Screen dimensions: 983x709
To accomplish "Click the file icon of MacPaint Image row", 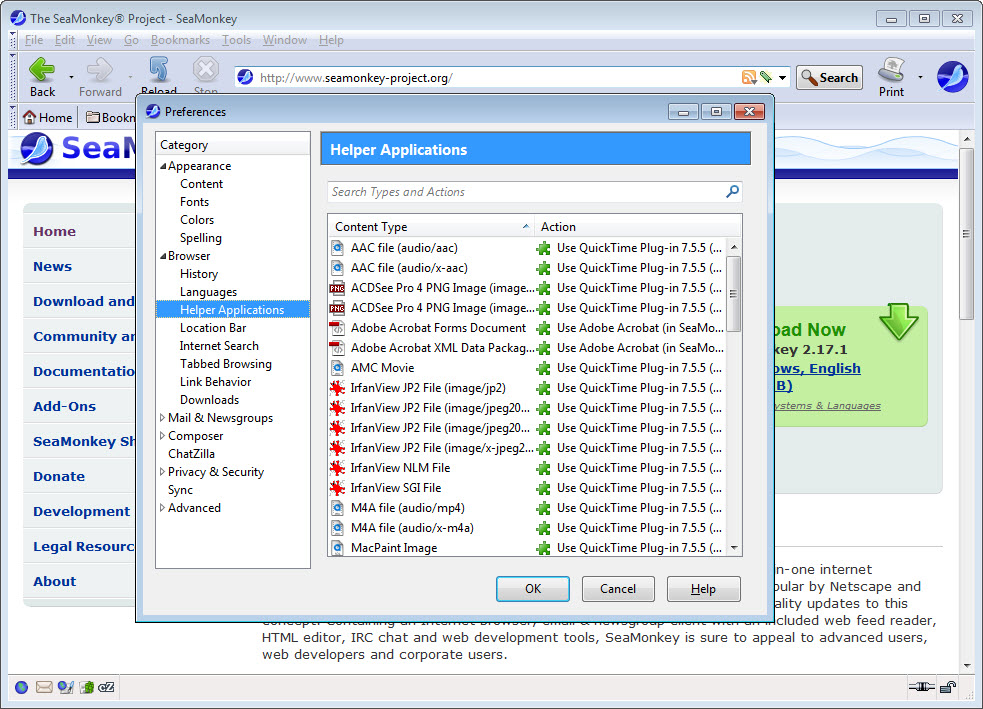I will pos(337,548).
